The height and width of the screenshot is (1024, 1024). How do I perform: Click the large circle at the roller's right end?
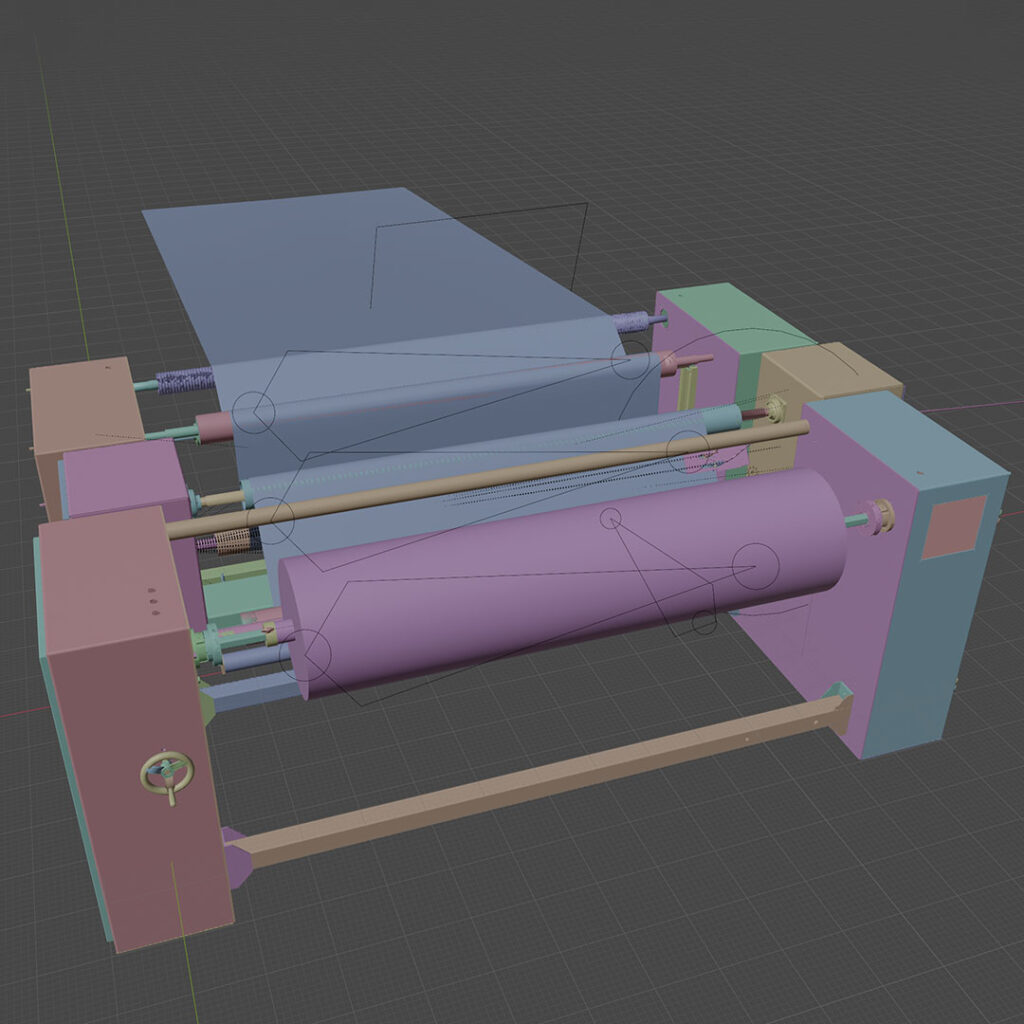(x=755, y=567)
